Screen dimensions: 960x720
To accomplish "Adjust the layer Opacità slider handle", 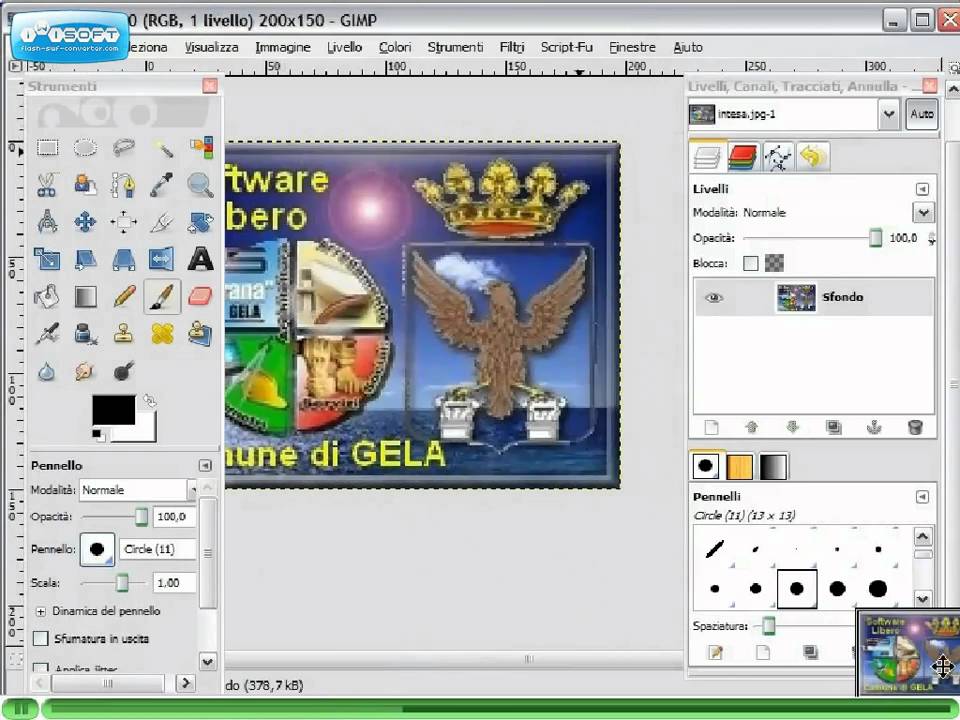I will (x=876, y=238).
